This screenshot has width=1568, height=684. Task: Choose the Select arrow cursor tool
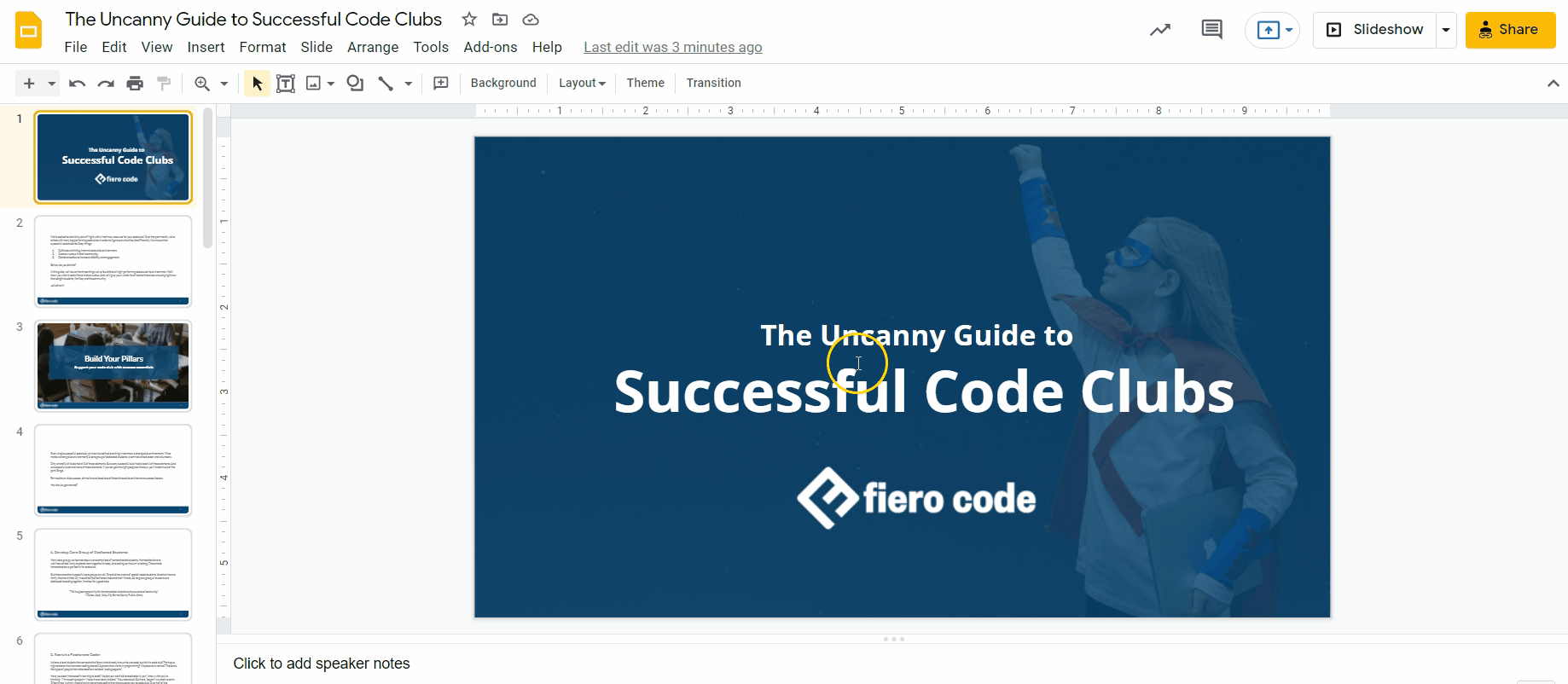point(257,83)
